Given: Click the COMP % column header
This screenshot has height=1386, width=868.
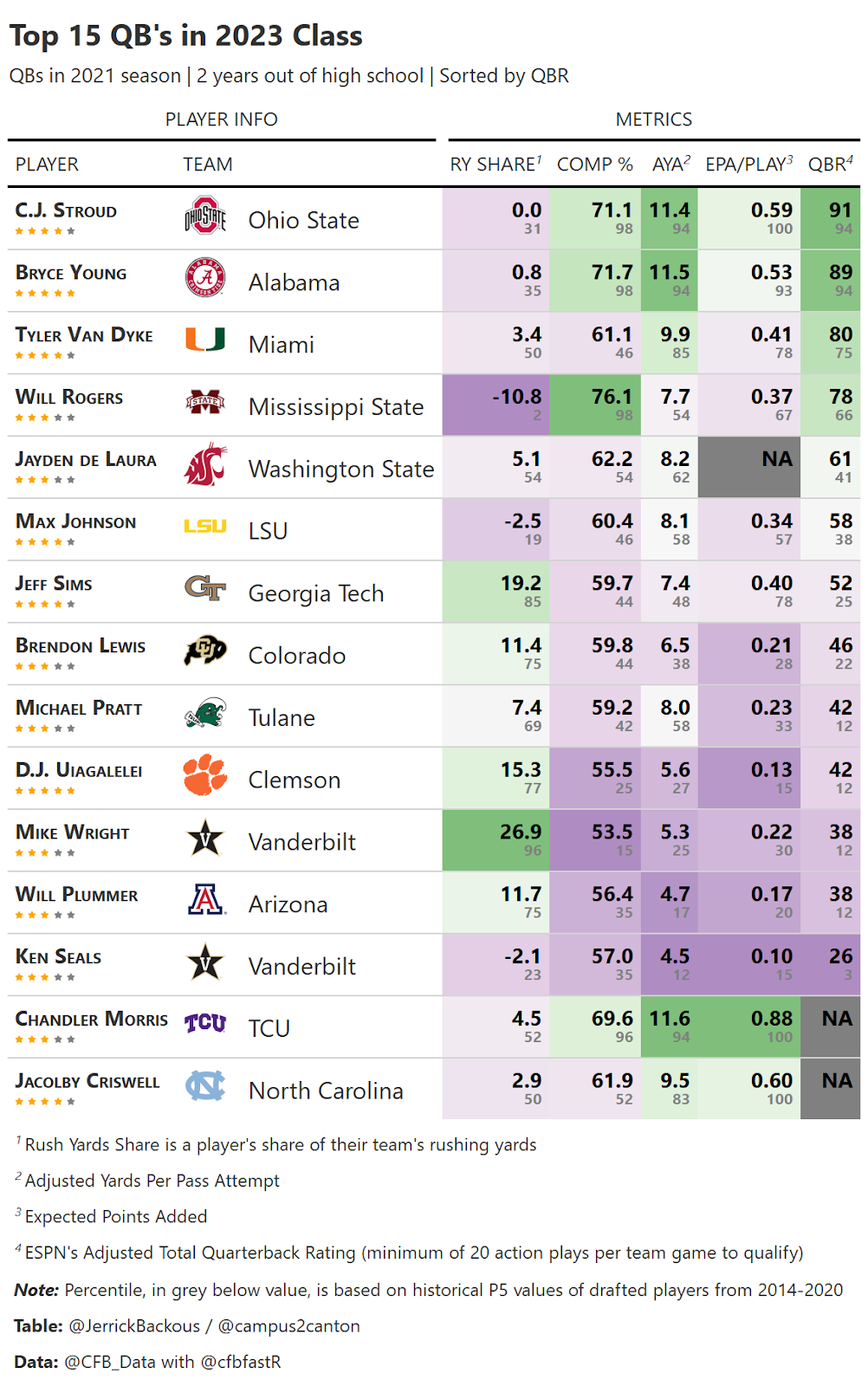Looking at the screenshot, I should click(594, 165).
